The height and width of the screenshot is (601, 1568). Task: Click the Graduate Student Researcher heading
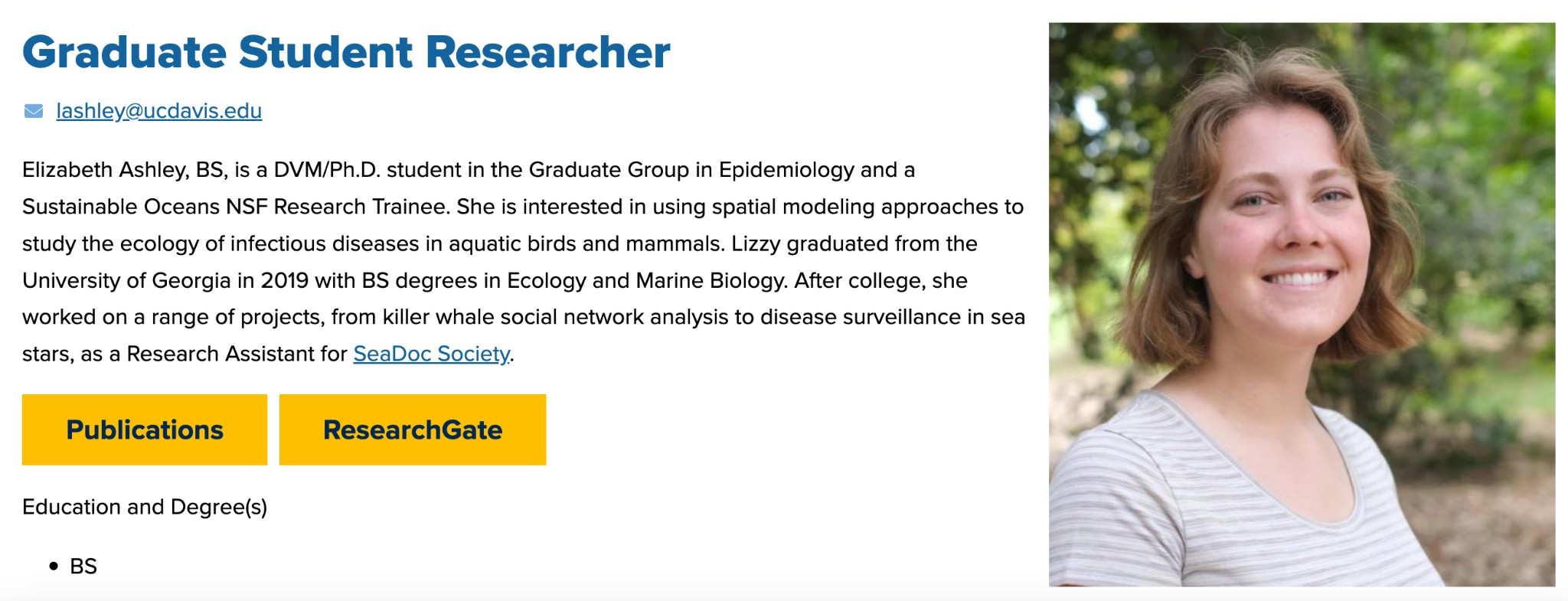click(346, 52)
